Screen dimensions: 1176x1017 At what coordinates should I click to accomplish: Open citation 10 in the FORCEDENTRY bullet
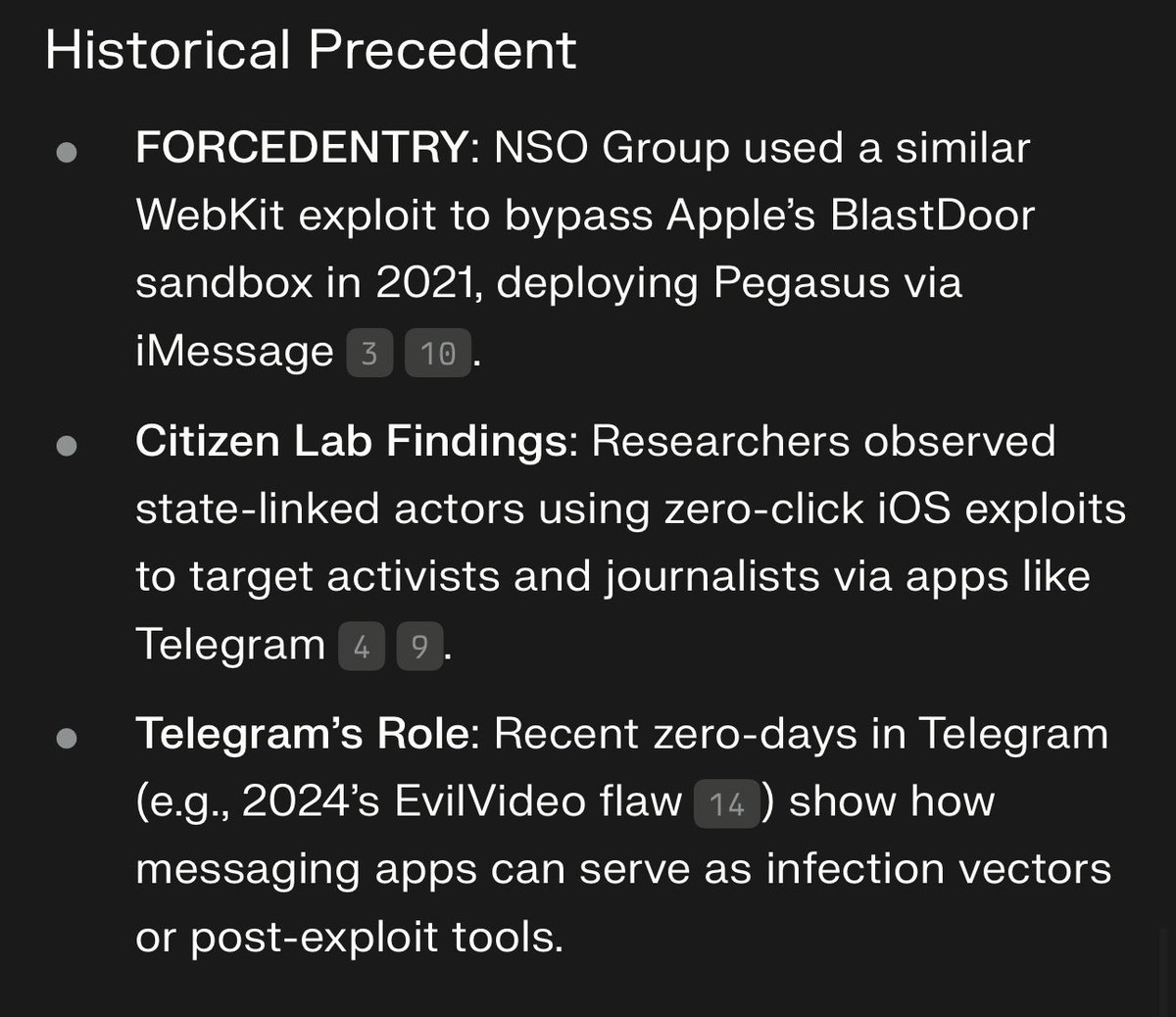pos(438,353)
